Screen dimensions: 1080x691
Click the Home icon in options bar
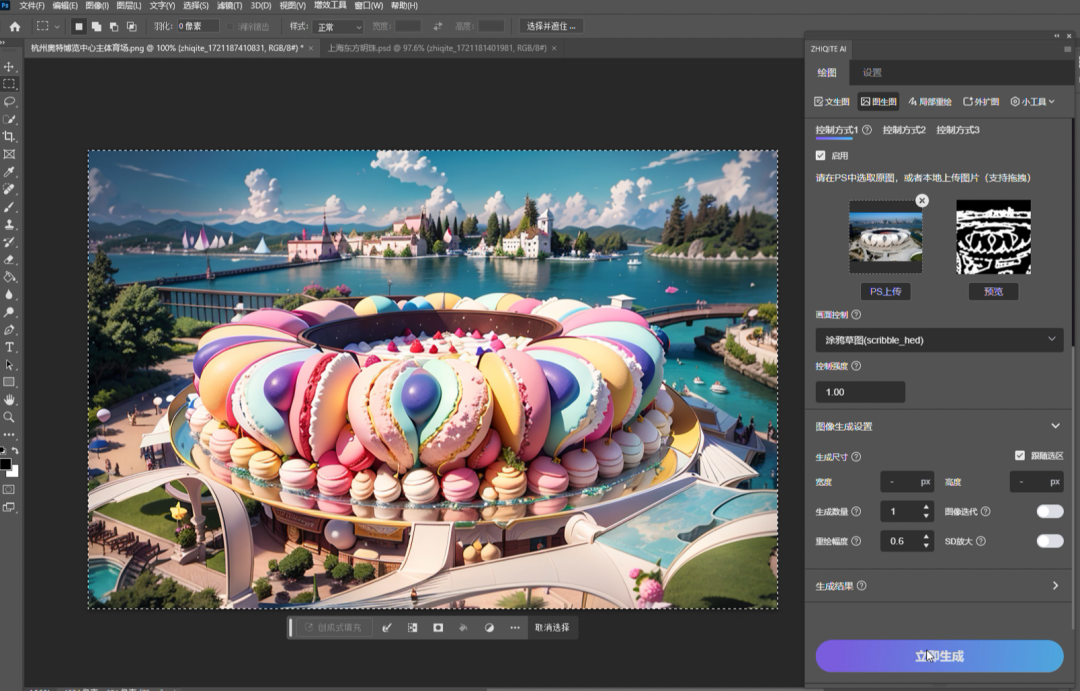click(x=14, y=26)
